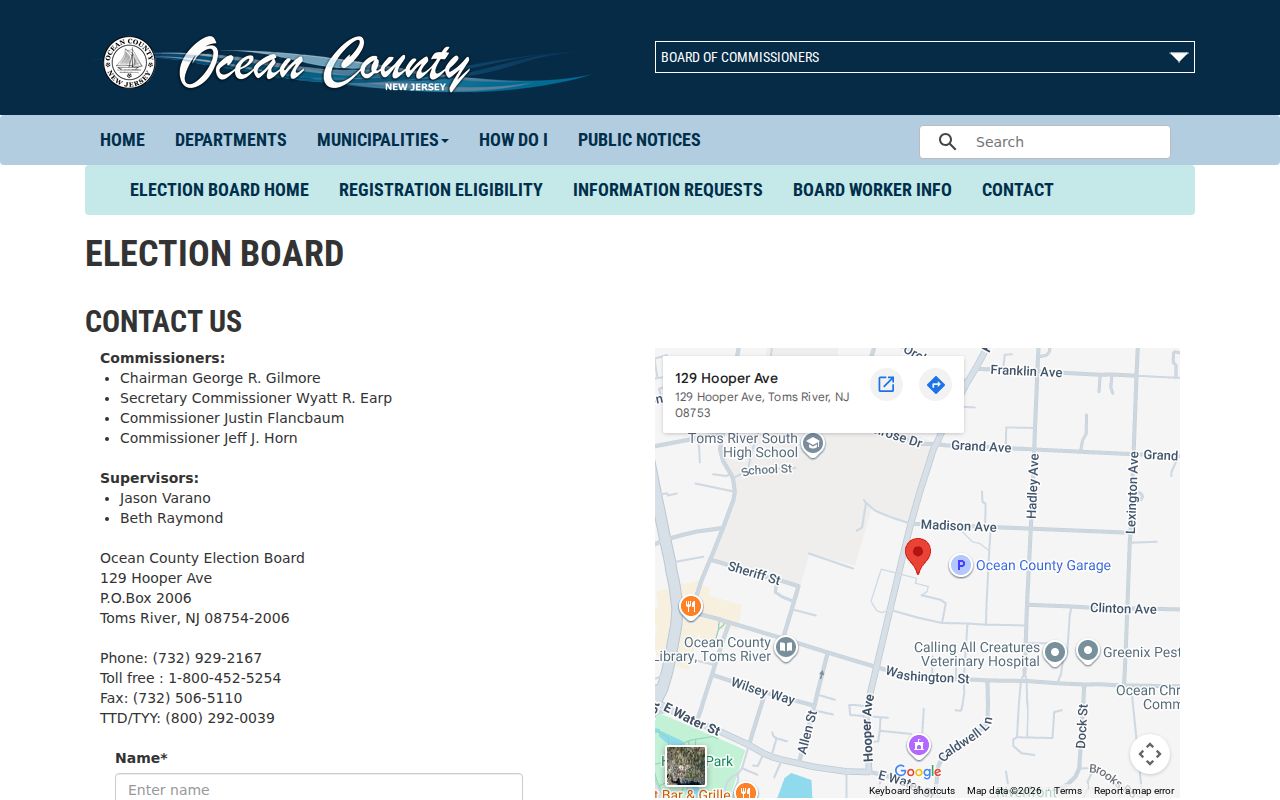The height and width of the screenshot is (800, 1280).
Task: View Board Worker Info
Action: 872,190
